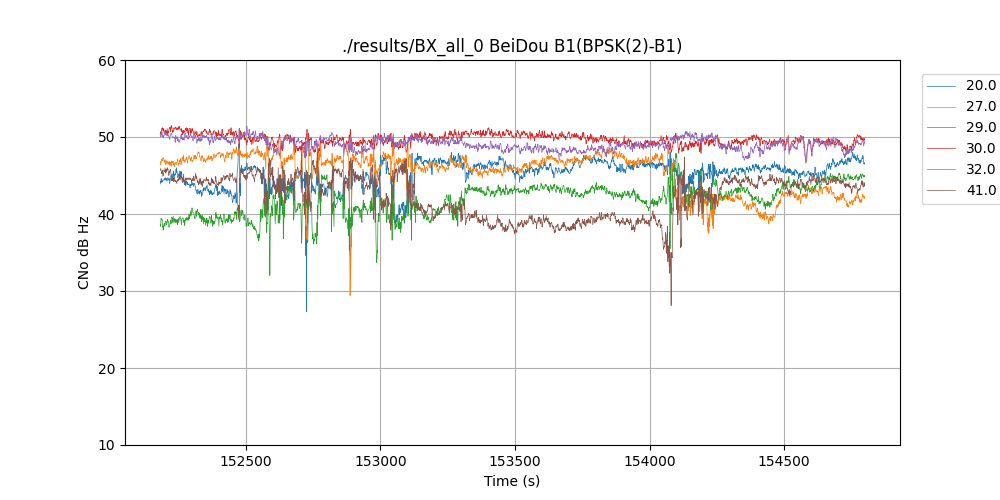Click the 29.0 legend entry label
The height and width of the screenshot is (500, 1000).
click(x=980, y=128)
